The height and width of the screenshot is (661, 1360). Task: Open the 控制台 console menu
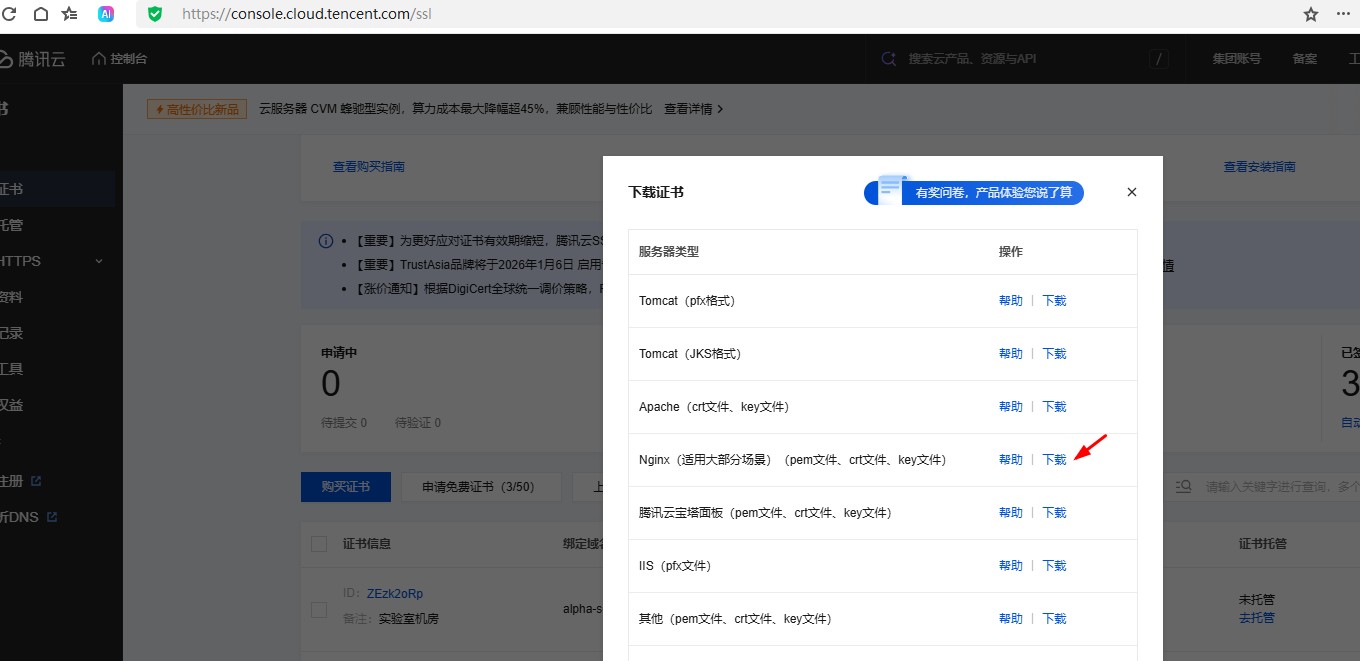point(120,59)
